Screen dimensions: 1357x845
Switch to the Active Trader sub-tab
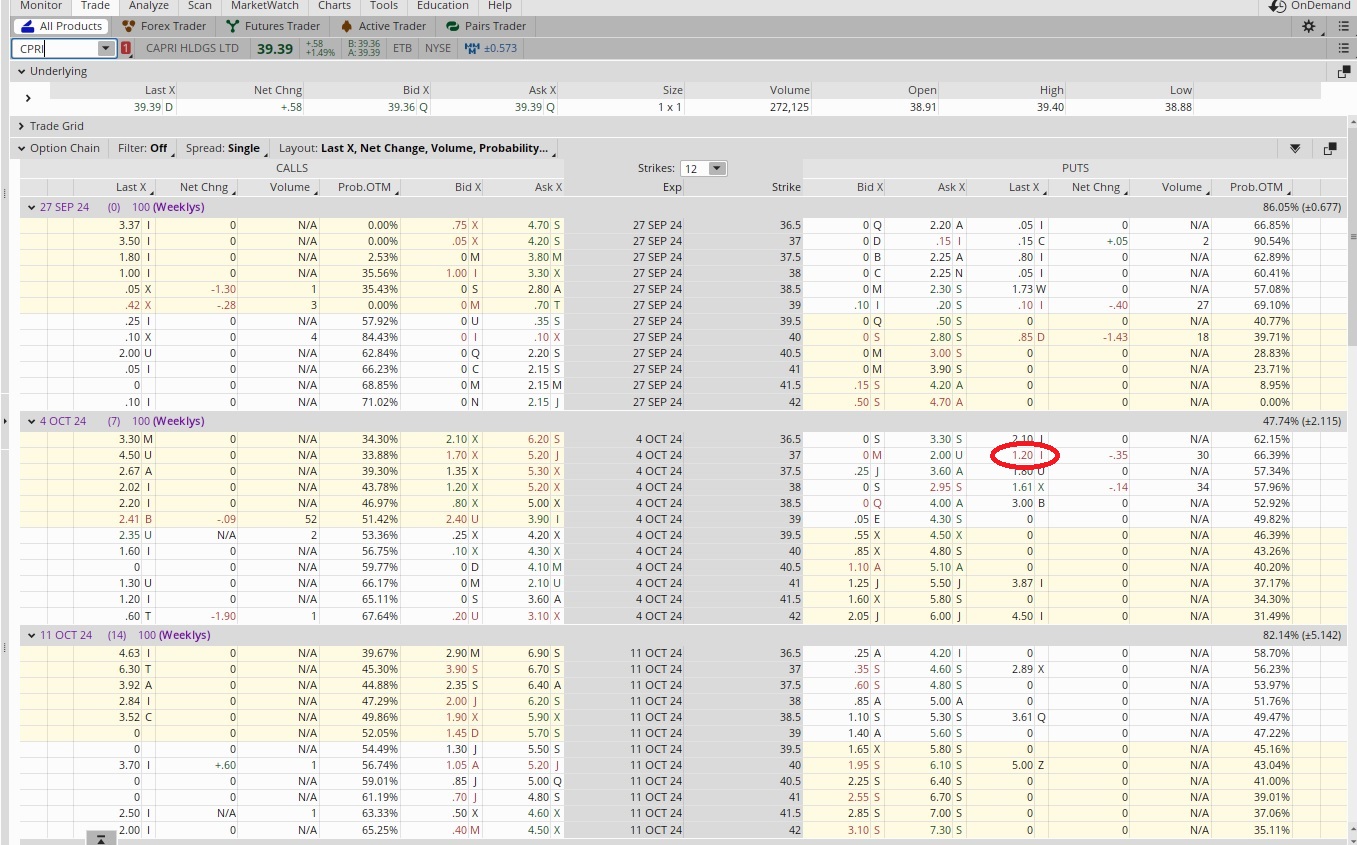(383, 26)
